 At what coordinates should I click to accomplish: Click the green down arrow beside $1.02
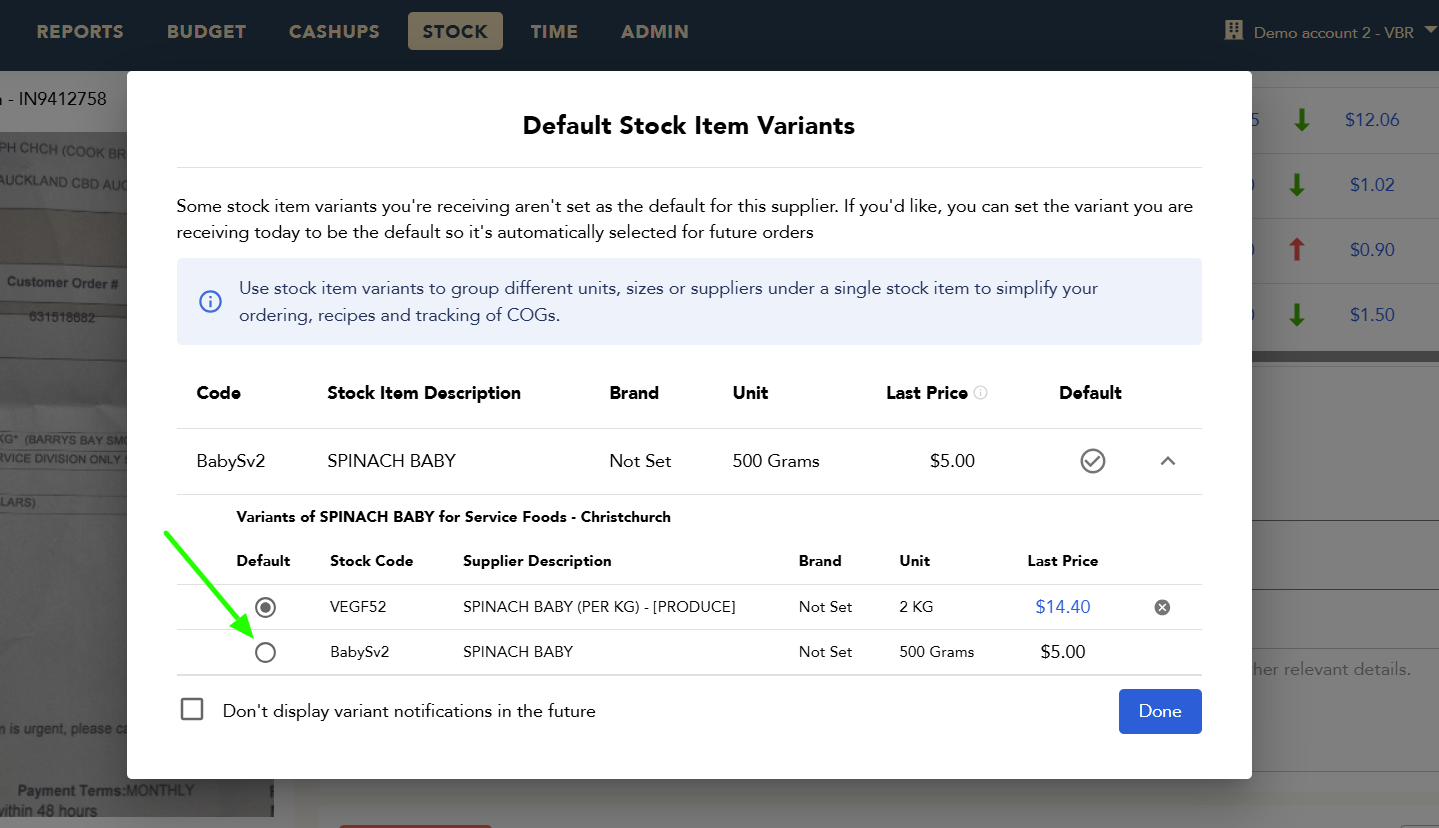pyautogui.click(x=1297, y=185)
